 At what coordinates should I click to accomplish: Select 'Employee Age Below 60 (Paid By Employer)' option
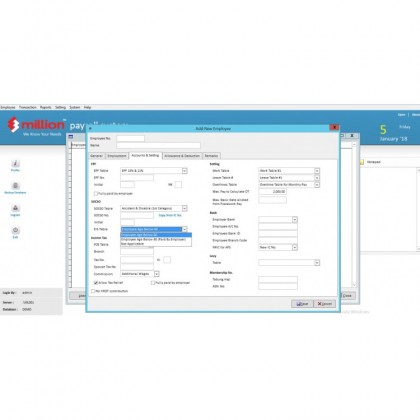click(x=156, y=239)
